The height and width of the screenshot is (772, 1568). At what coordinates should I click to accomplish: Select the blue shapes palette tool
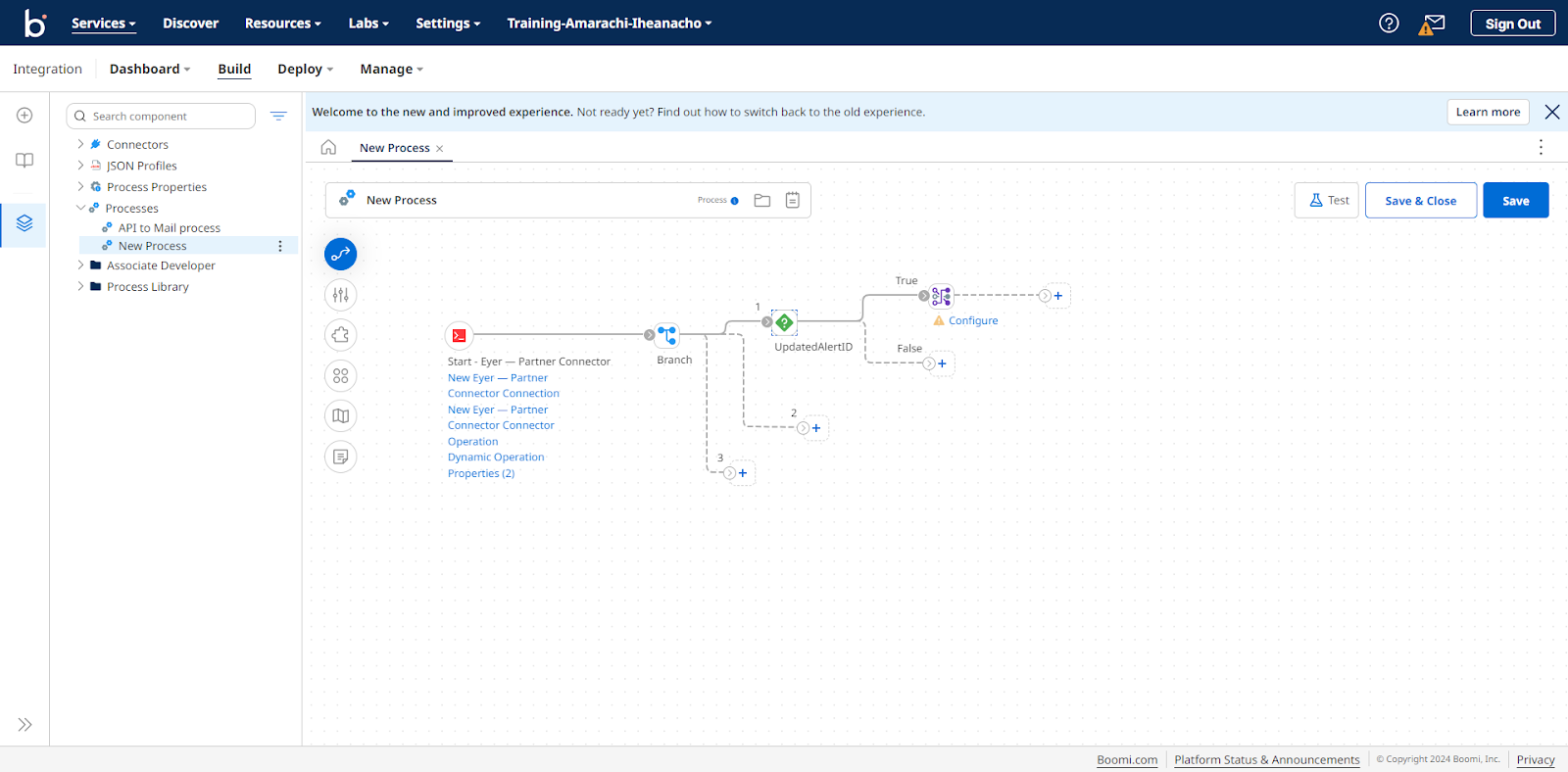pyautogui.click(x=341, y=255)
